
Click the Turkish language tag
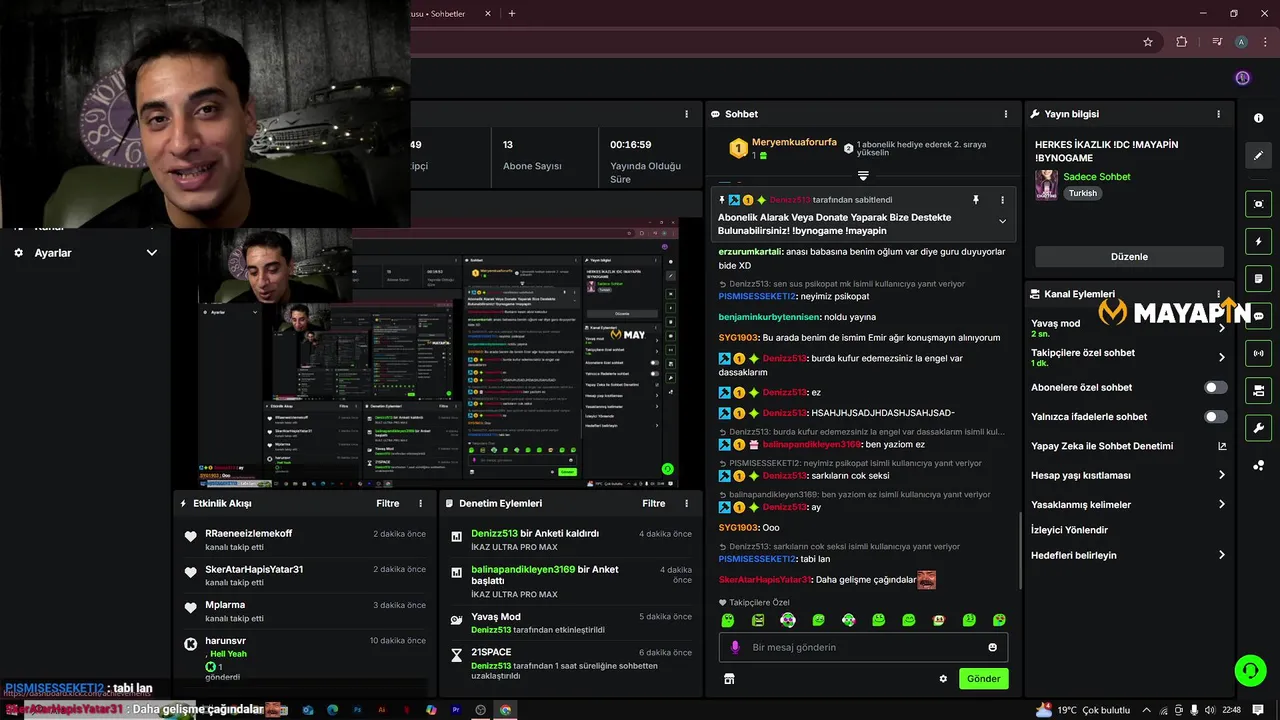(1082, 193)
